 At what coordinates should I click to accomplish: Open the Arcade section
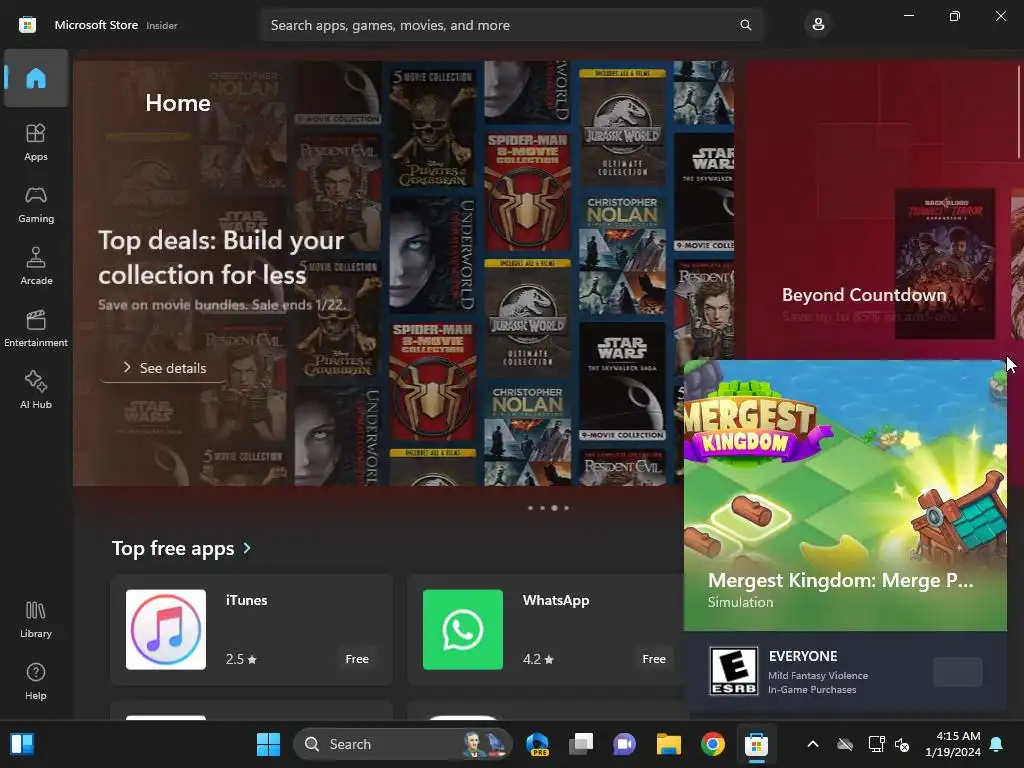[x=36, y=266]
